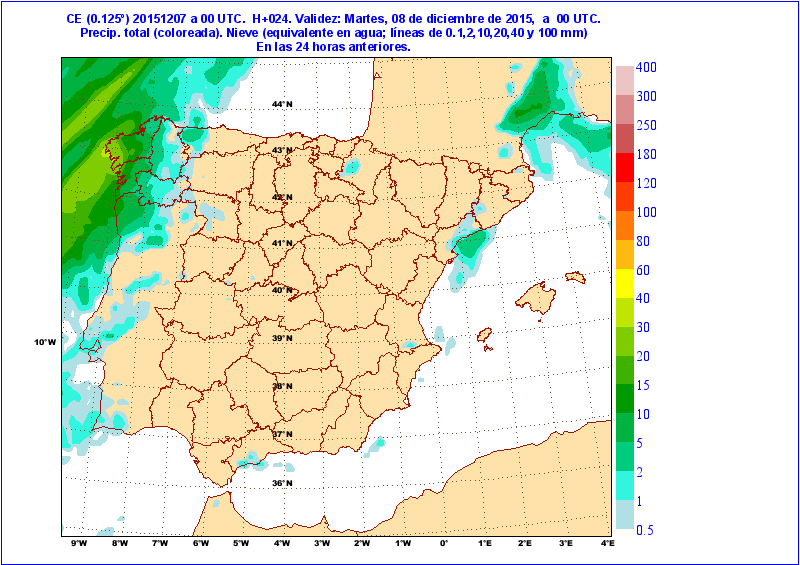This screenshot has height=565, width=800.
Task: Click the "41°N" latitude label
Action: coord(282,243)
